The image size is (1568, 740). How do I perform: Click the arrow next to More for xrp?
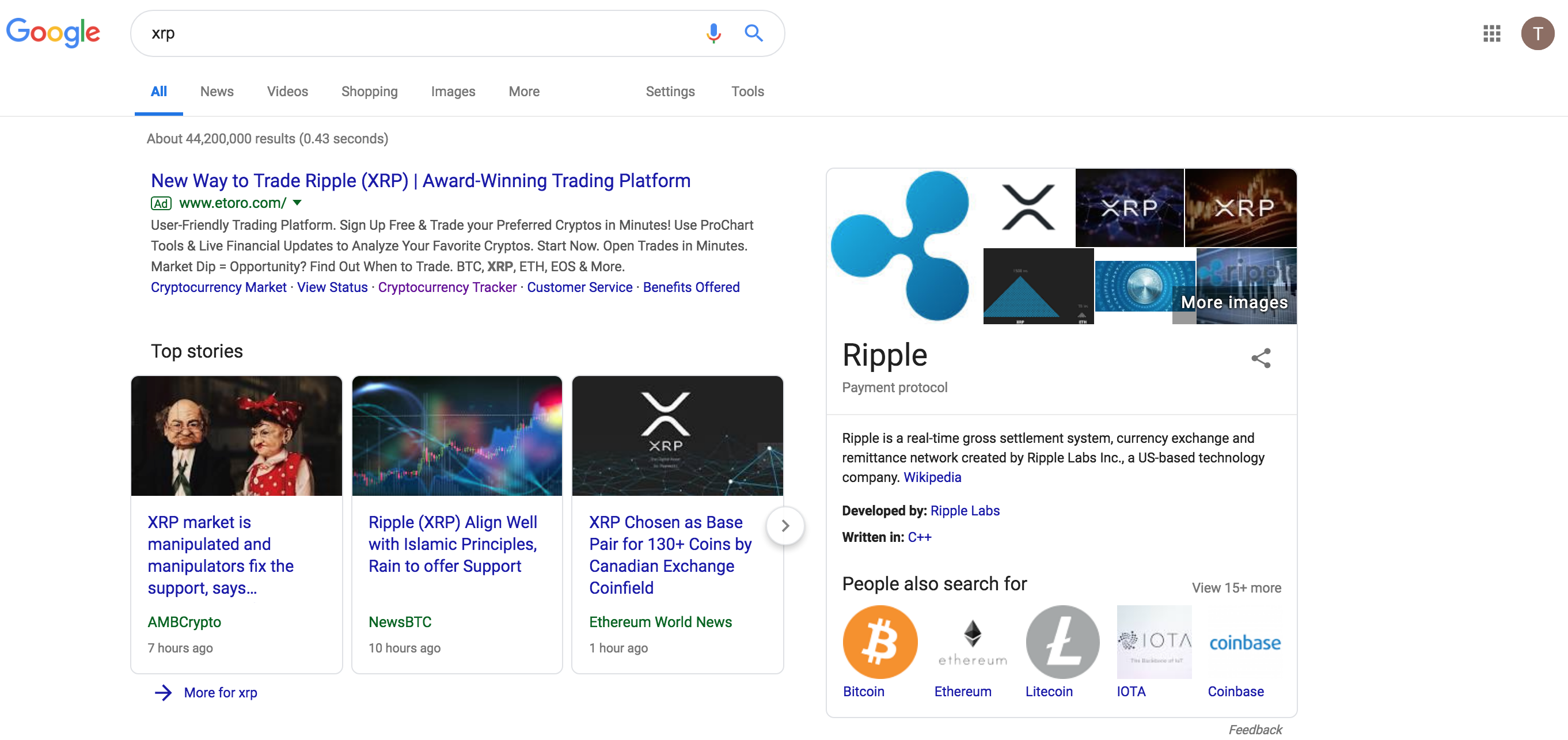(x=163, y=693)
